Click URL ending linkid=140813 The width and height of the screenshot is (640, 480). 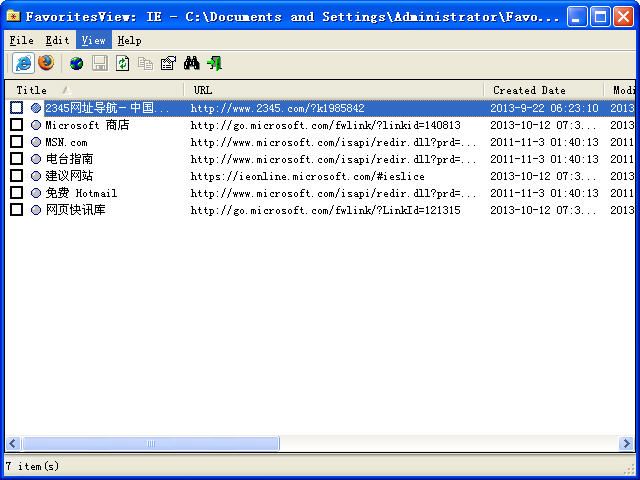click(326, 125)
